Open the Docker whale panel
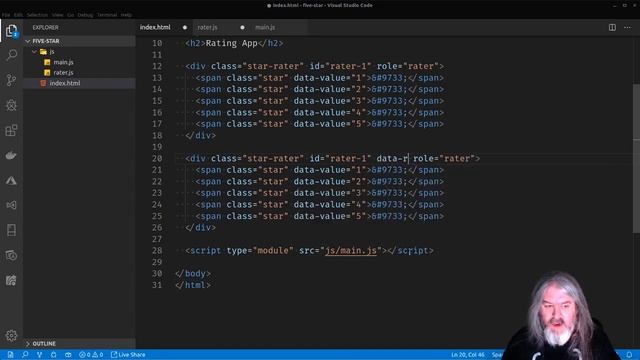The width and height of the screenshot is (640, 360). coord(11,156)
